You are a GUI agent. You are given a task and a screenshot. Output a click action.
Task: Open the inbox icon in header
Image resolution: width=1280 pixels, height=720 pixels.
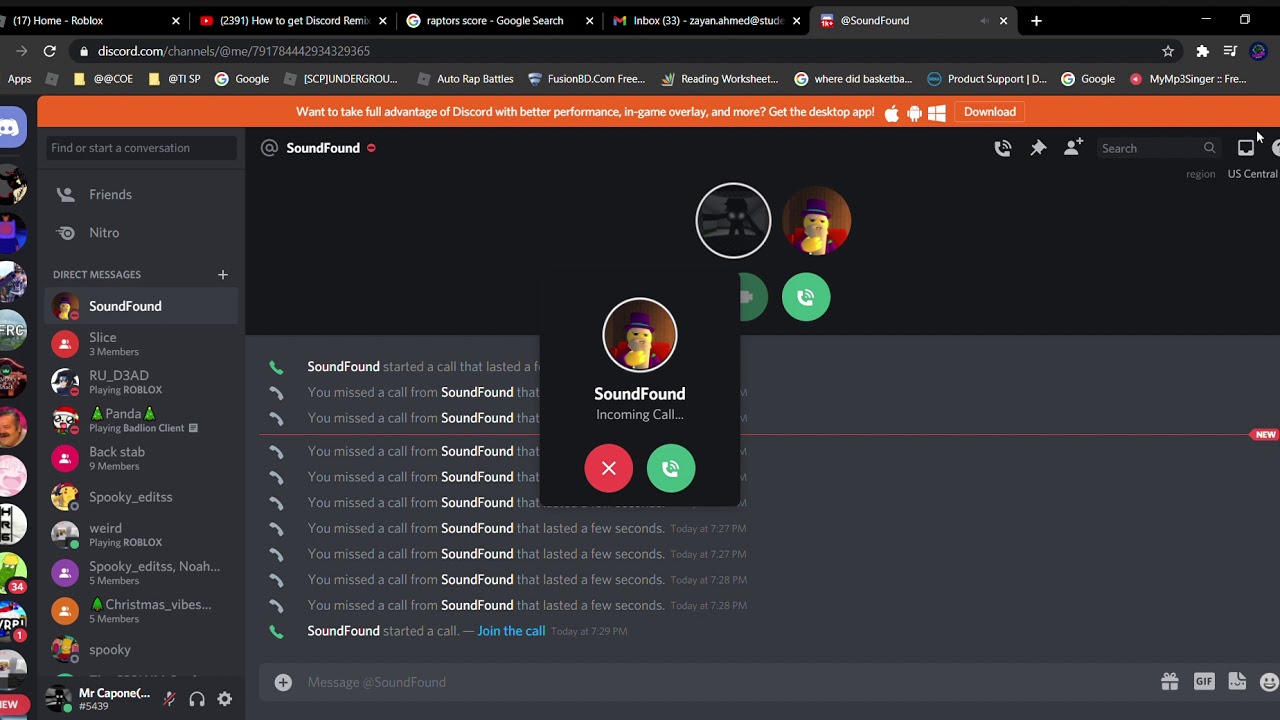1246,148
